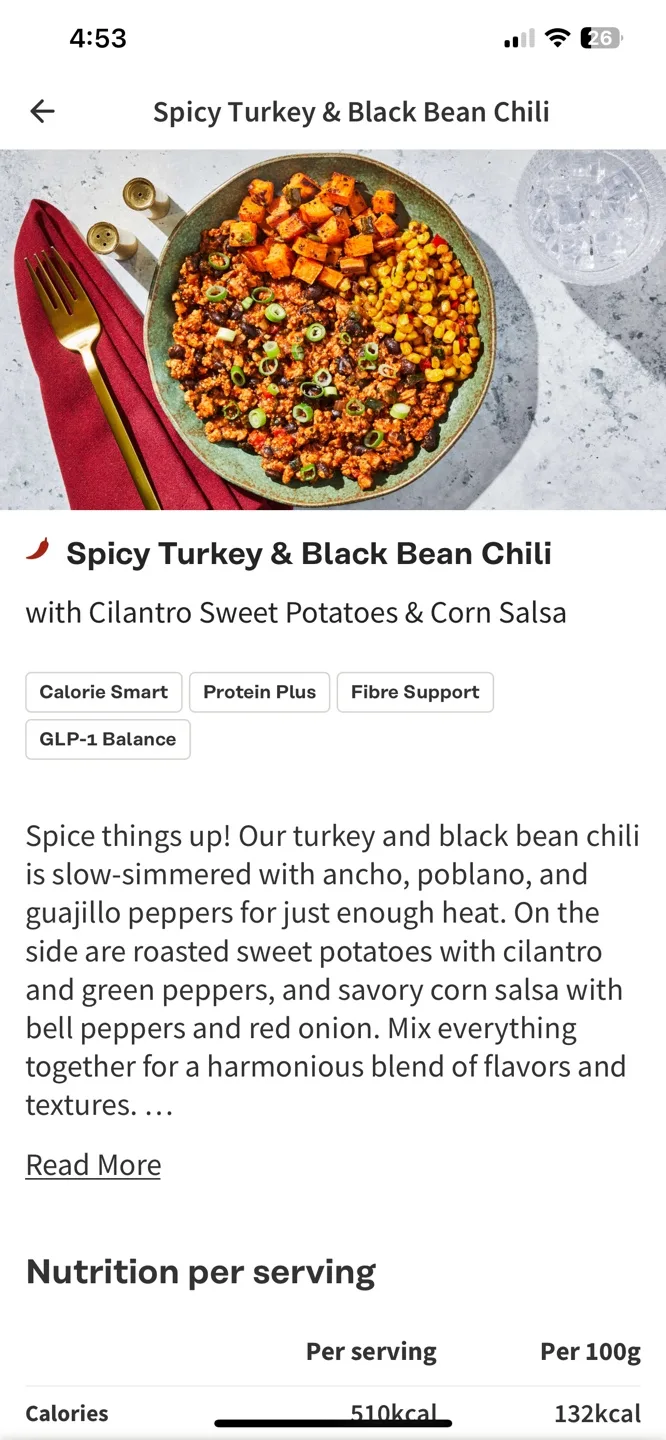Select the Per 100g column header

(590, 1351)
